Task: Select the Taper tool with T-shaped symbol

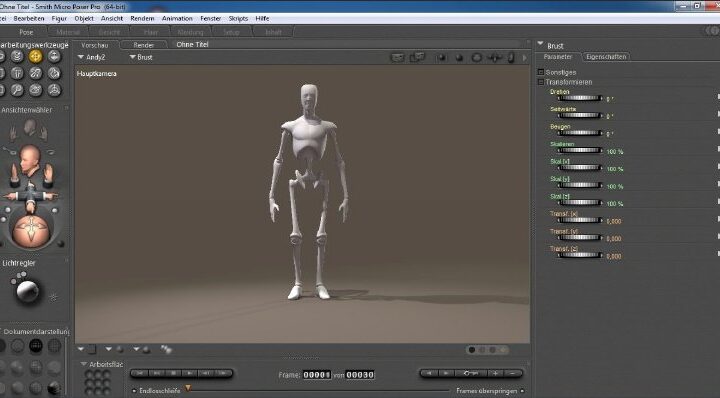Action: (17, 73)
